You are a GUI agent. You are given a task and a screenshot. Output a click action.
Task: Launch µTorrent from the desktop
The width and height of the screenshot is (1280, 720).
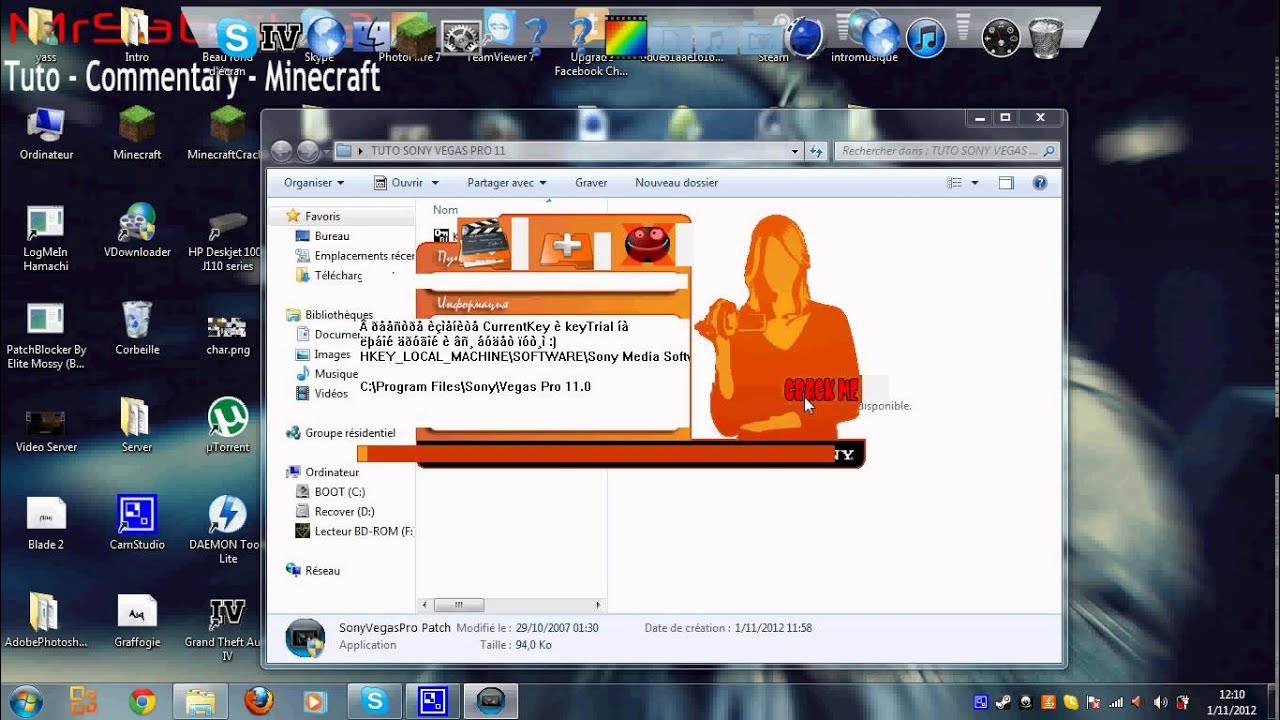pos(228,426)
